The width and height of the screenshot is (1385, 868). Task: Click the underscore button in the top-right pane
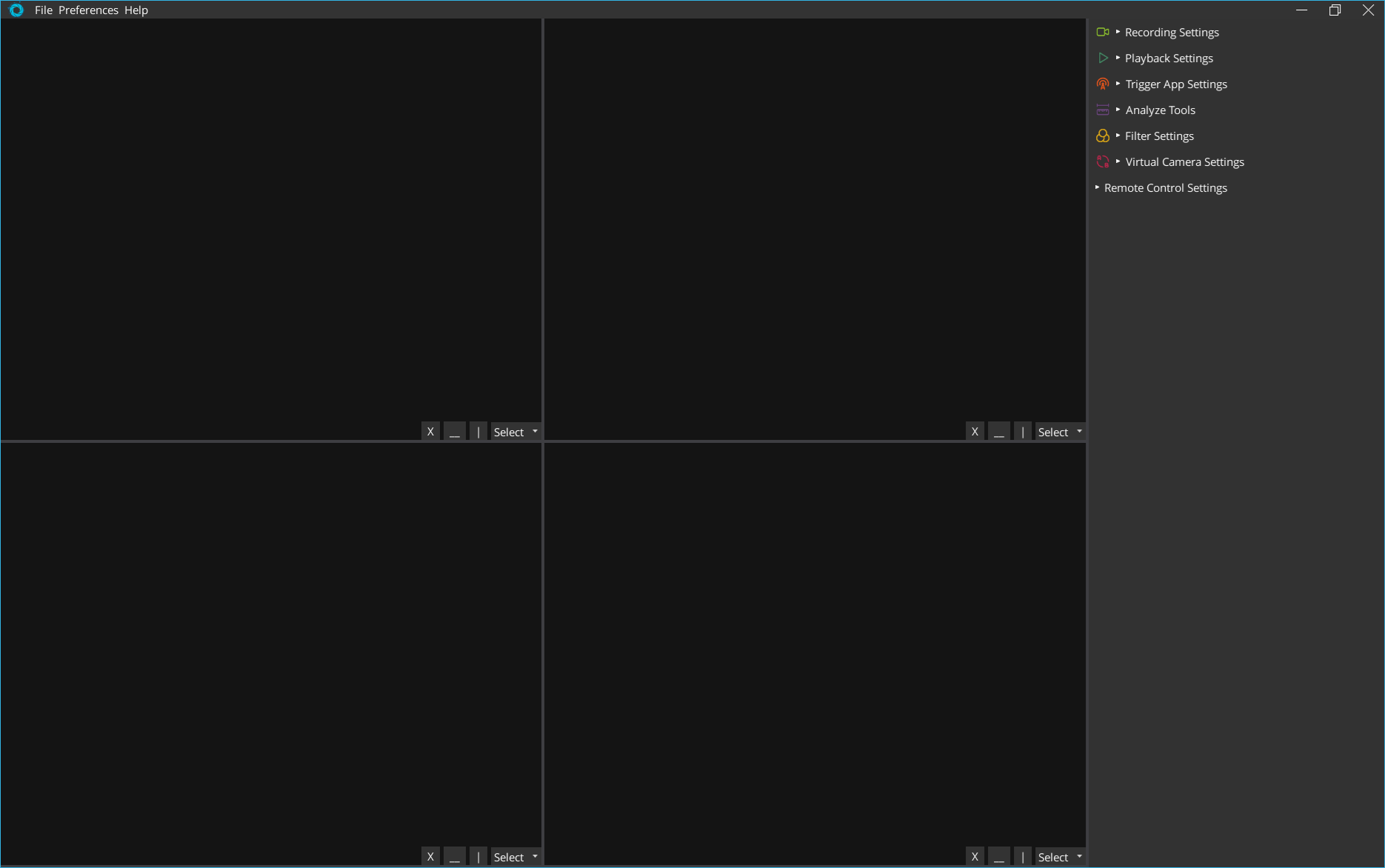point(999,432)
